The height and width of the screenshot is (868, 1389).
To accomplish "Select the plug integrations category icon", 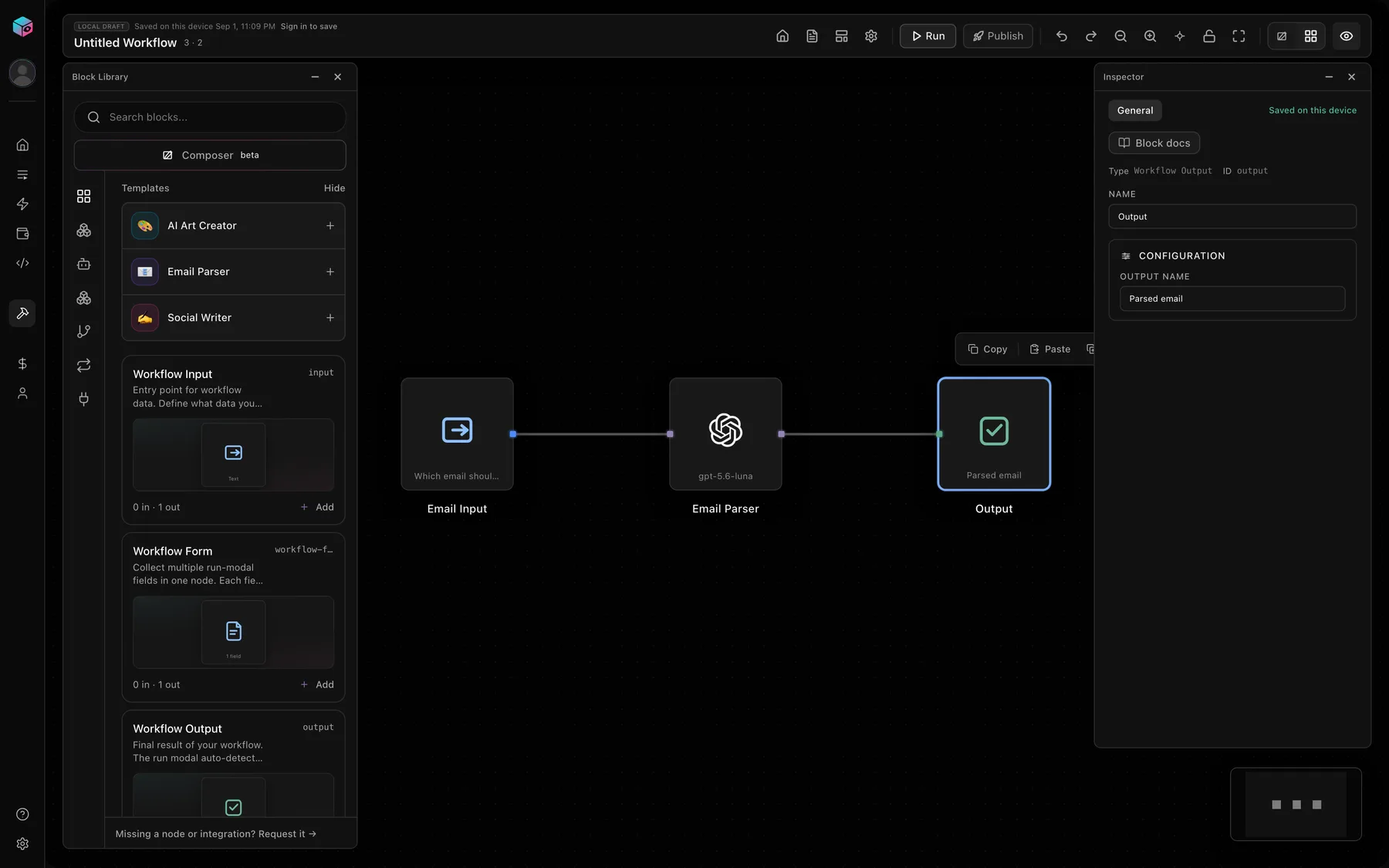I will point(84,399).
